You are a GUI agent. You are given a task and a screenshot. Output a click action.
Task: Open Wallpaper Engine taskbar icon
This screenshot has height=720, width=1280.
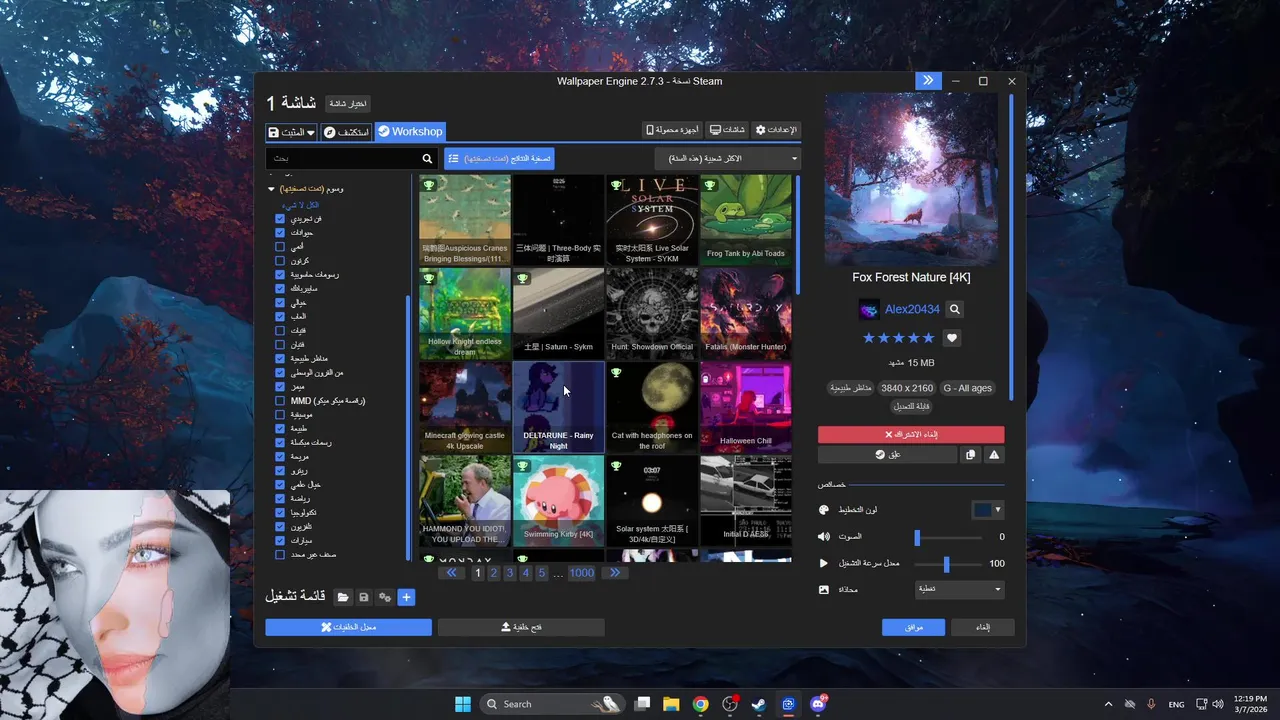pyautogui.click(x=788, y=704)
